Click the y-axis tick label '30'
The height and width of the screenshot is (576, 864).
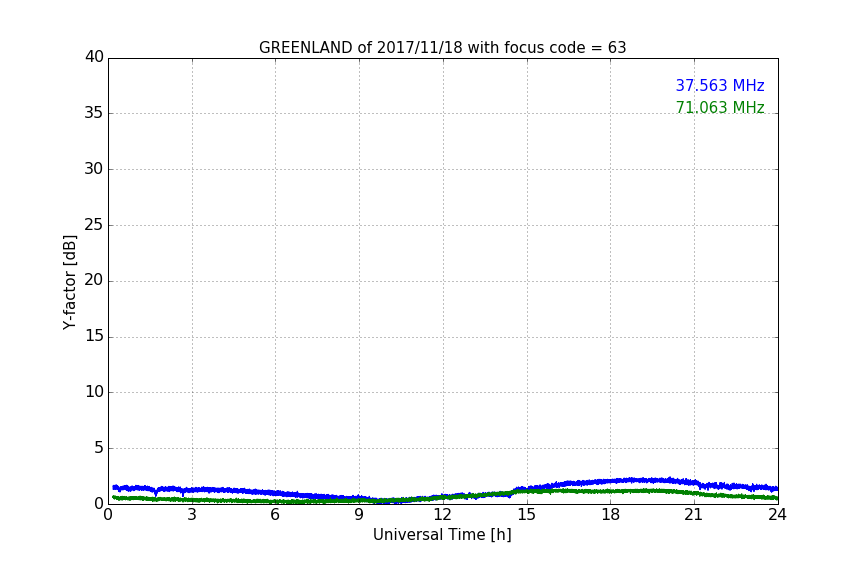tap(94, 169)
